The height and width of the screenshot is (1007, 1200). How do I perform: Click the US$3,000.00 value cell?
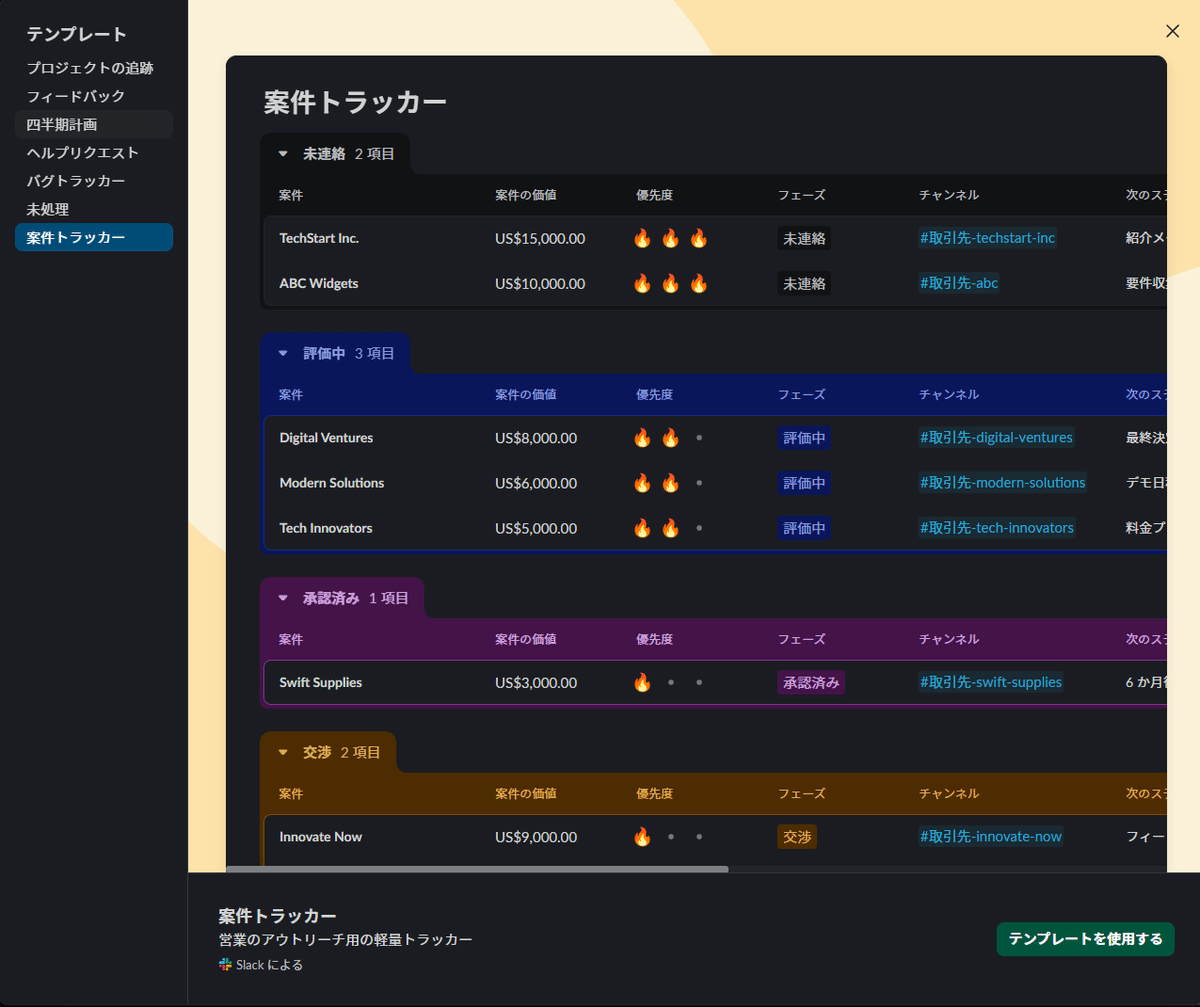point(536,682)
